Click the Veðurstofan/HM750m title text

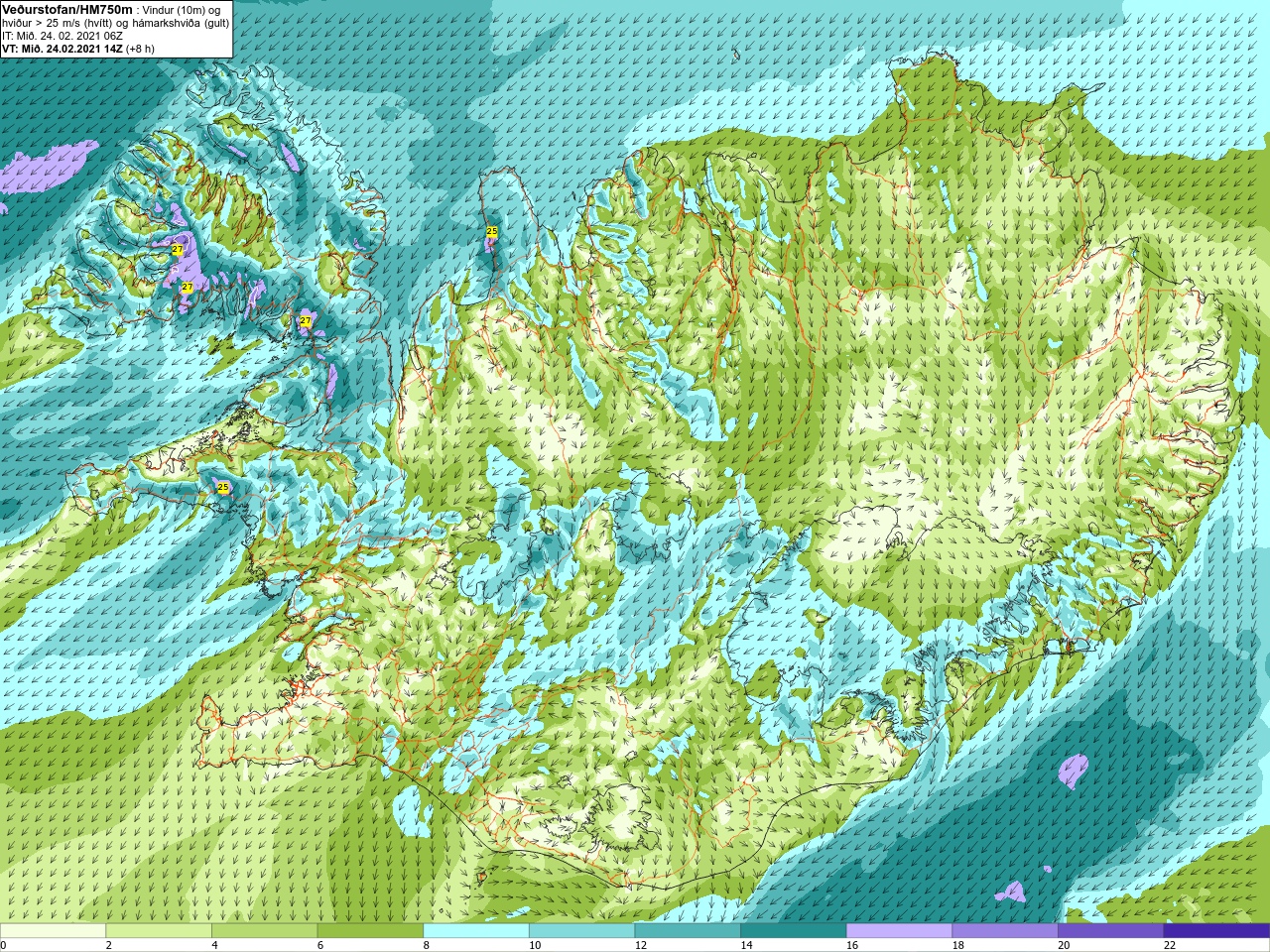(x=66, y=8)
